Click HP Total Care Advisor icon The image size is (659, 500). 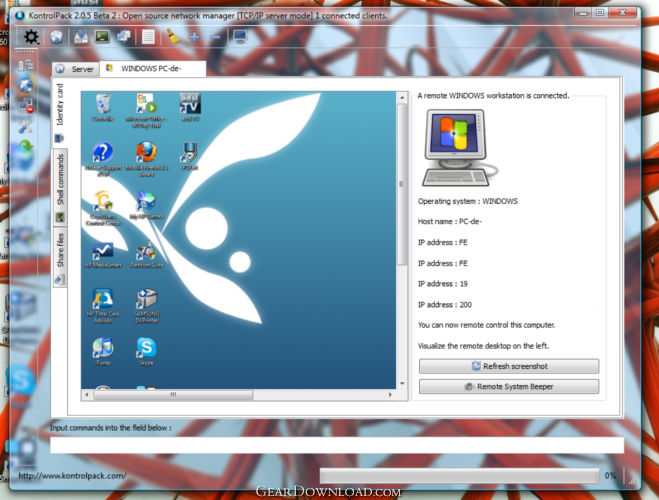tap(103, 305)
